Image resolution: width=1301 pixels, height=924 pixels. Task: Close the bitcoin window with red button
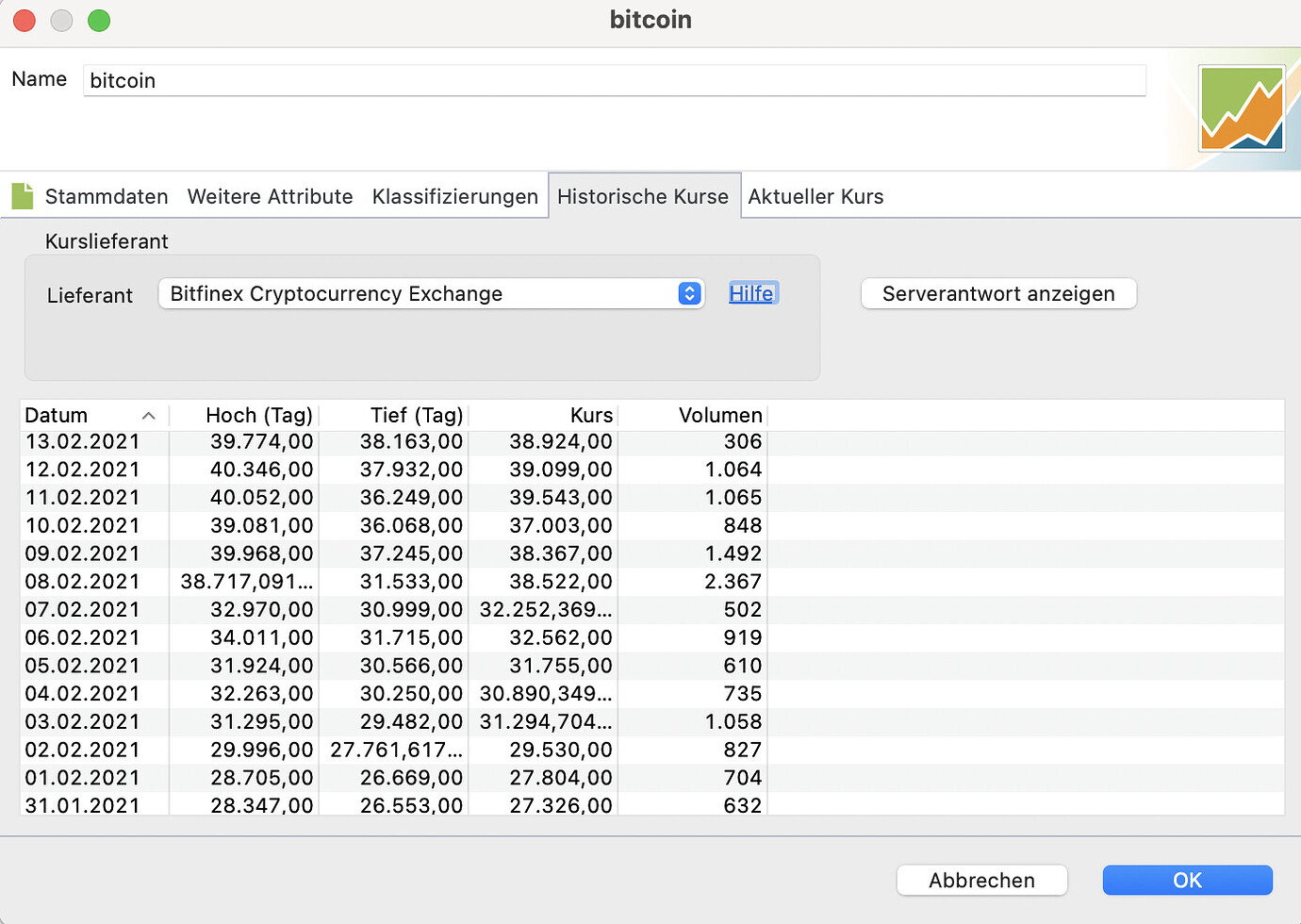coord(24,20)
